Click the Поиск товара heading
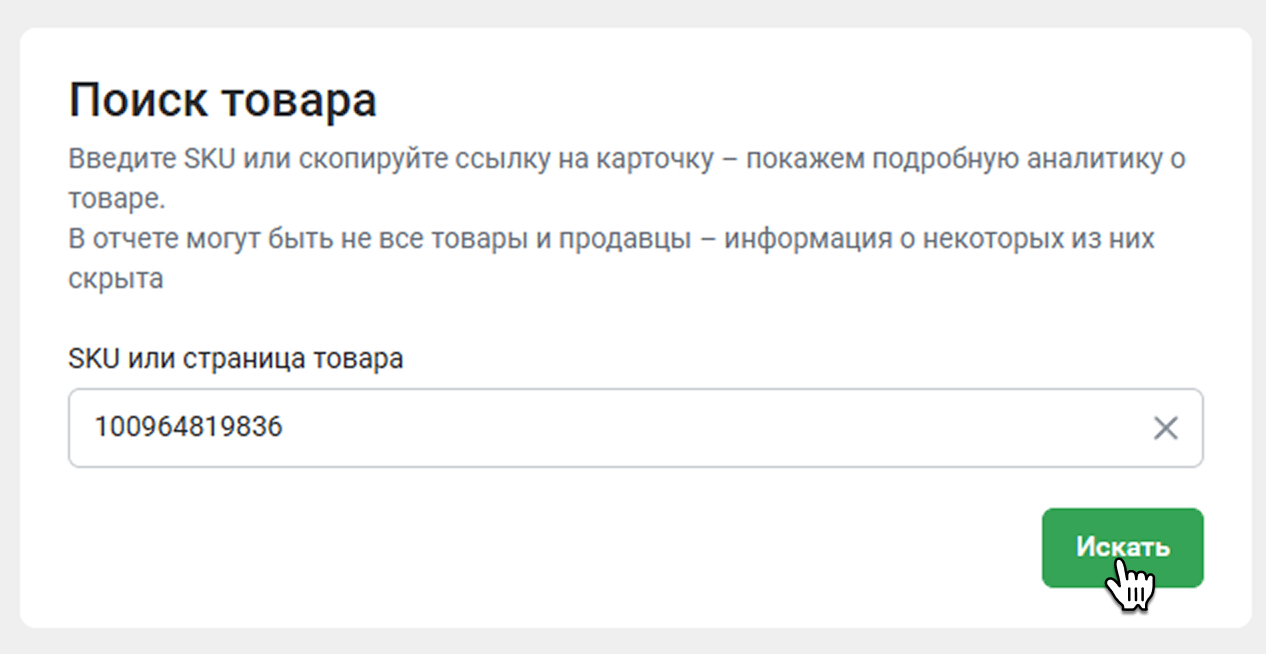 coord(222,101)
